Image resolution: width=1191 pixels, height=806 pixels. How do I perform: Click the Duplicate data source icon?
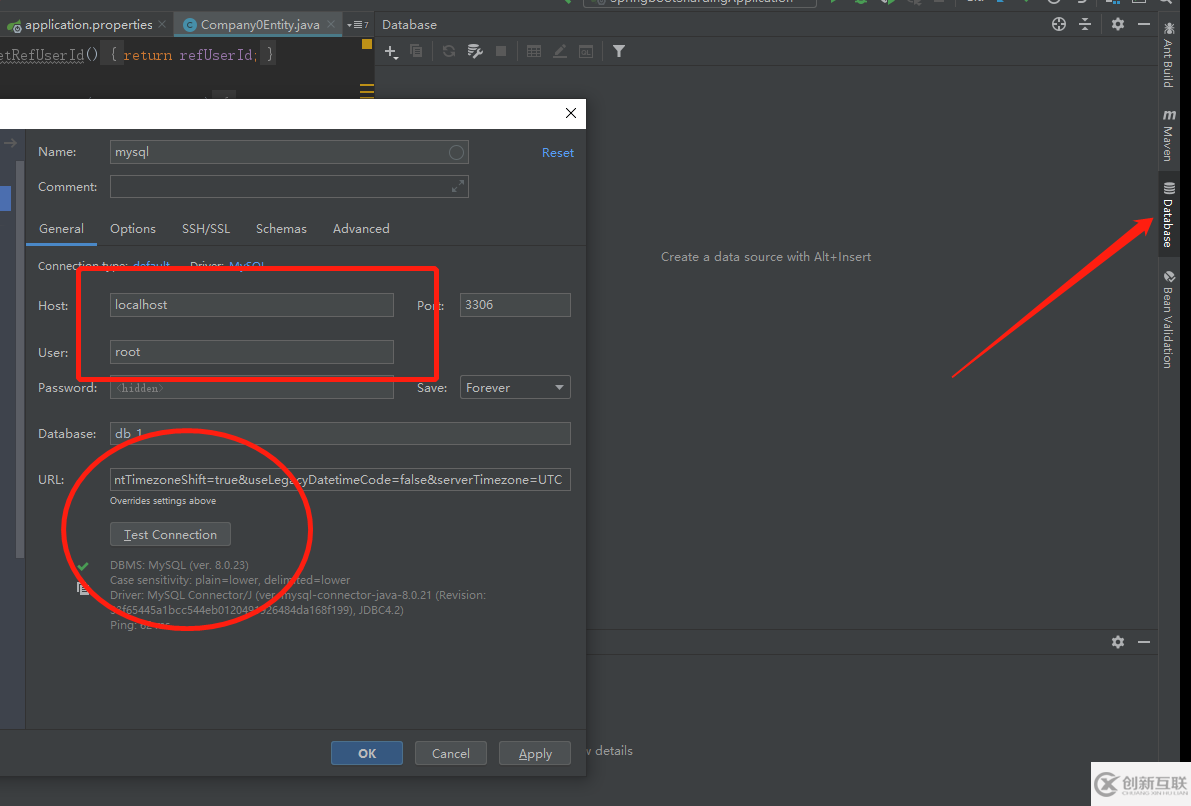(x=416, y=51)
